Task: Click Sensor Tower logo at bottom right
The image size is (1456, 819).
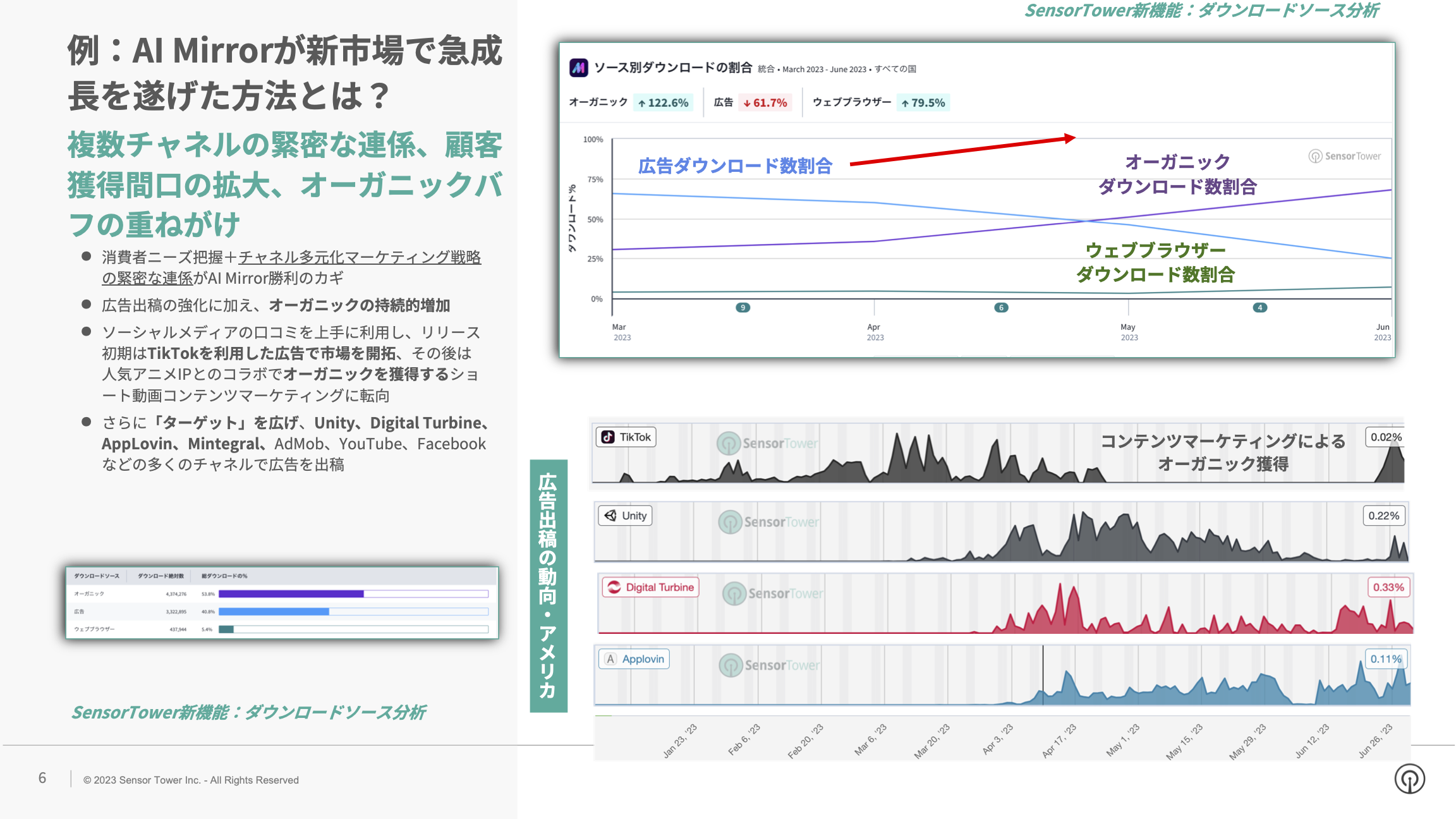Action: click(x=1409, y=779)
